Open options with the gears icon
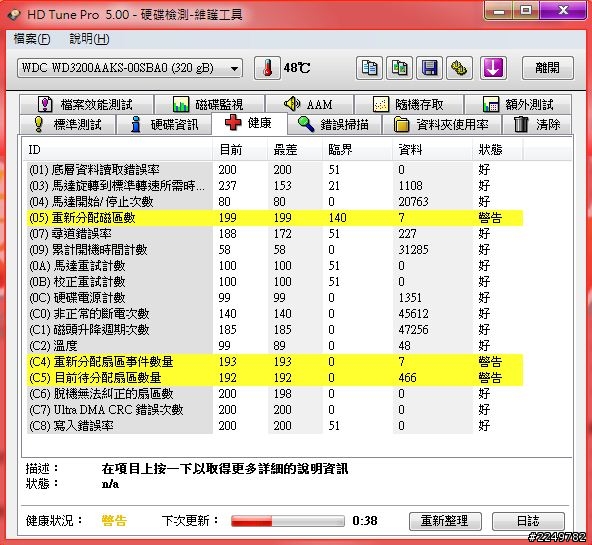 459,68
